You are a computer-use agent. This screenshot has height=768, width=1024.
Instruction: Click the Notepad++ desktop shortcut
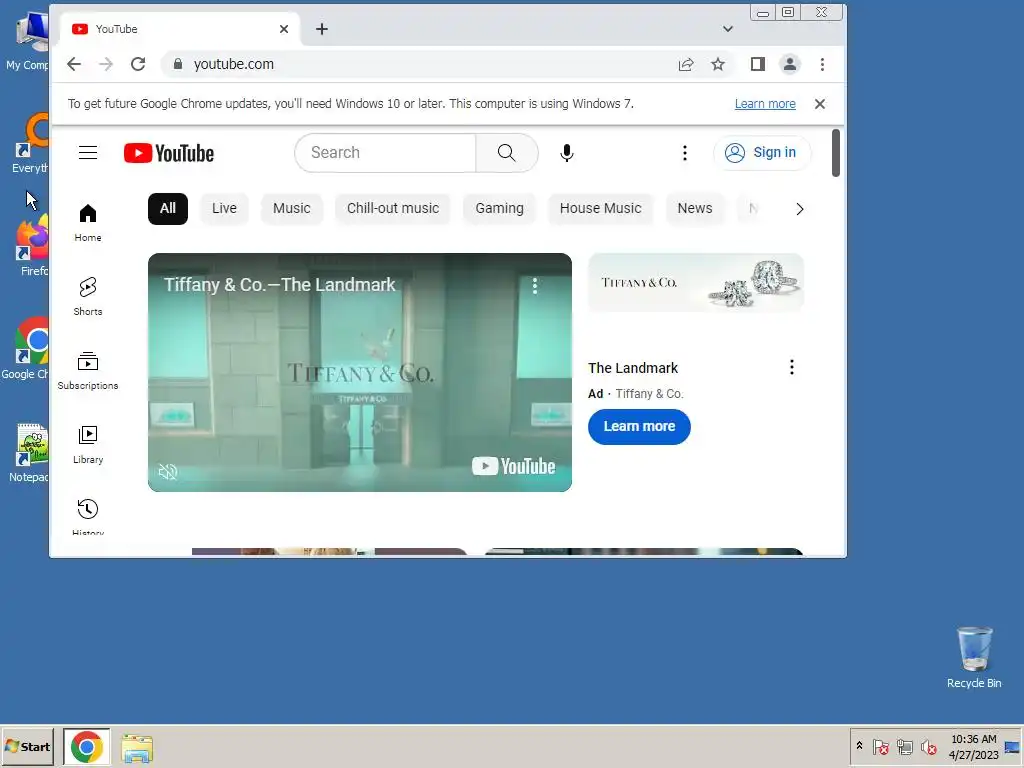31,453
